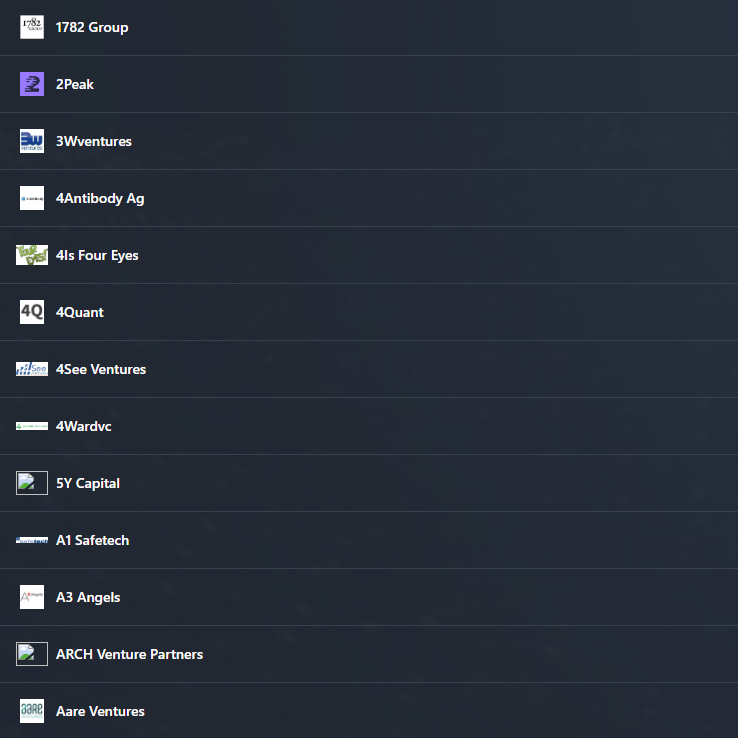This screenshot has width=738, height=738.
Task: Open the A1 Safetech name link
Action: pos(92,540)
